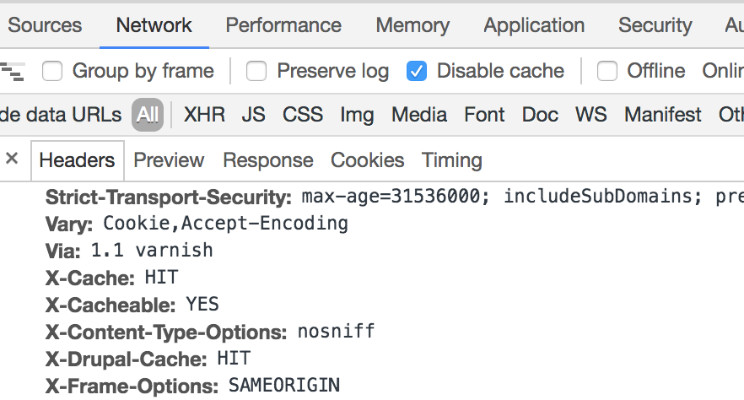Close the request details pane

(12, 159)
